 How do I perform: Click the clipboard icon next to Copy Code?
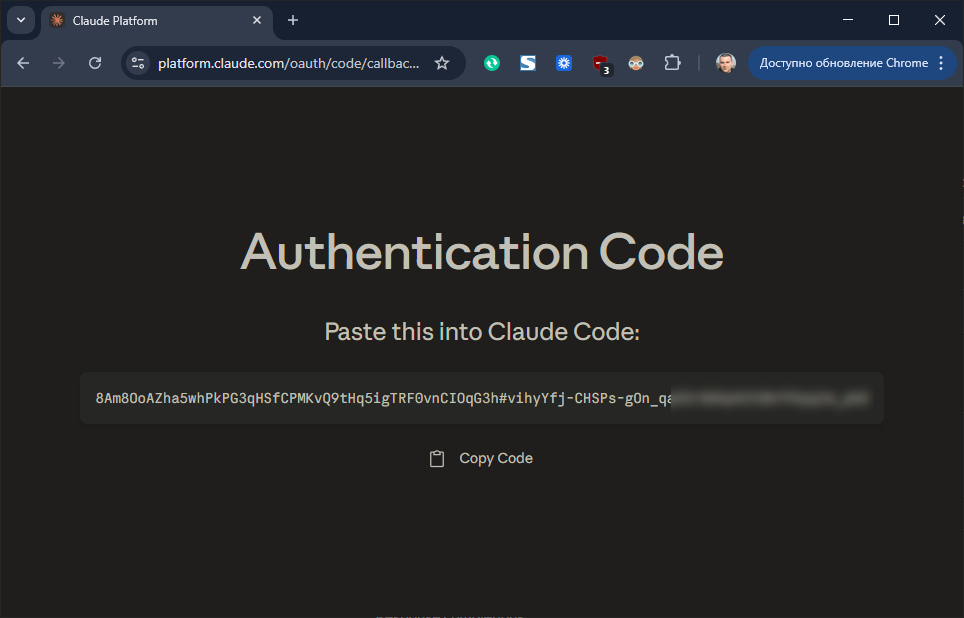(437, 457)
